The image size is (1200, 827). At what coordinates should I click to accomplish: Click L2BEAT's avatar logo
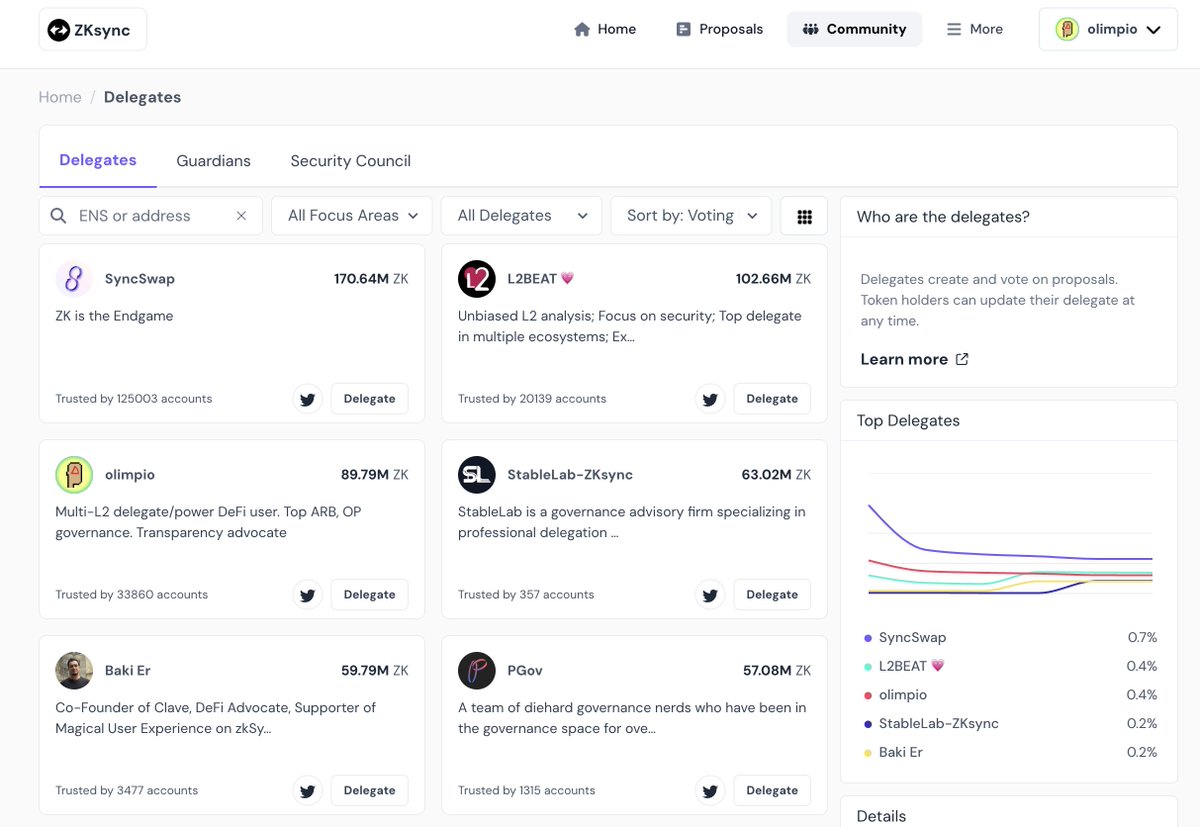[477, 279]
